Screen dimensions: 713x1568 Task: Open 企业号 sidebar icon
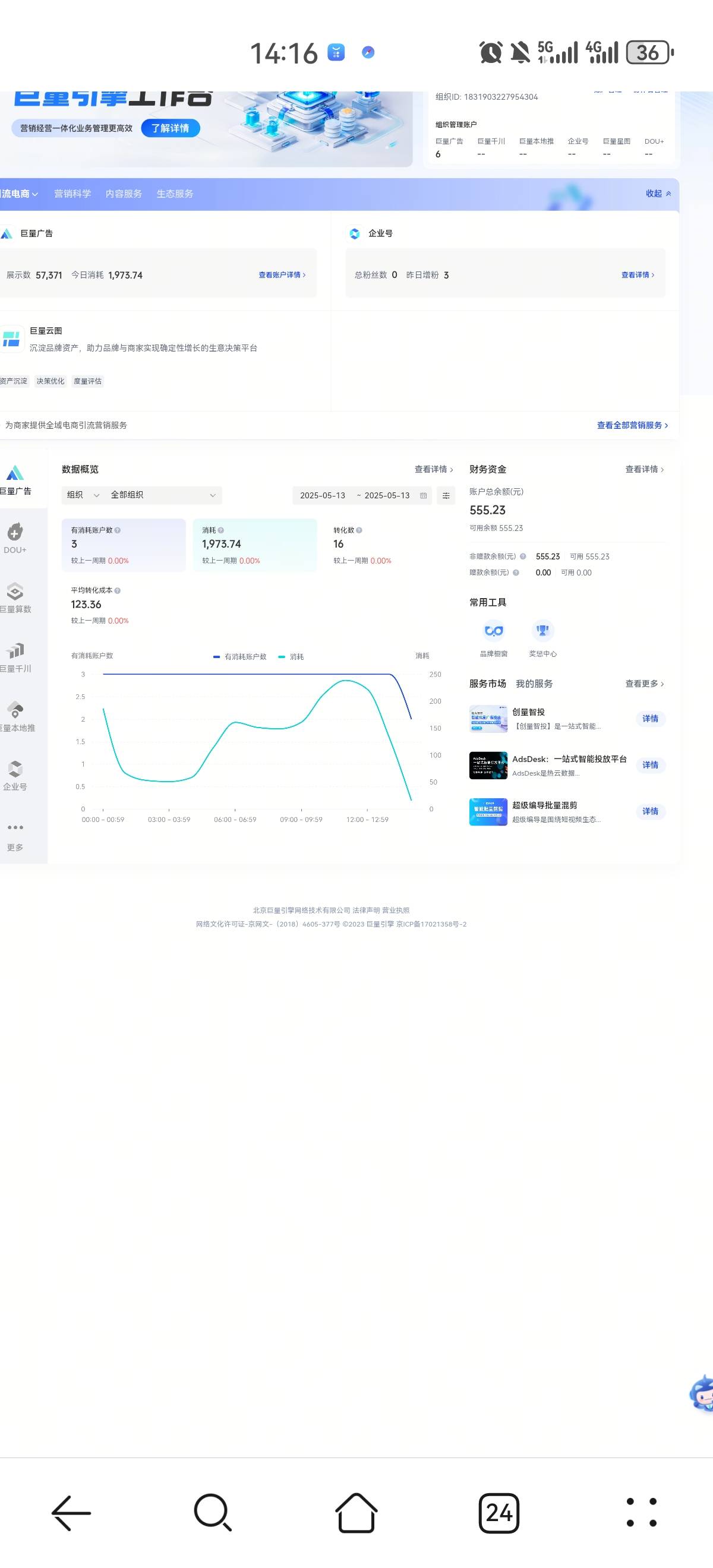tap(15, 768)
